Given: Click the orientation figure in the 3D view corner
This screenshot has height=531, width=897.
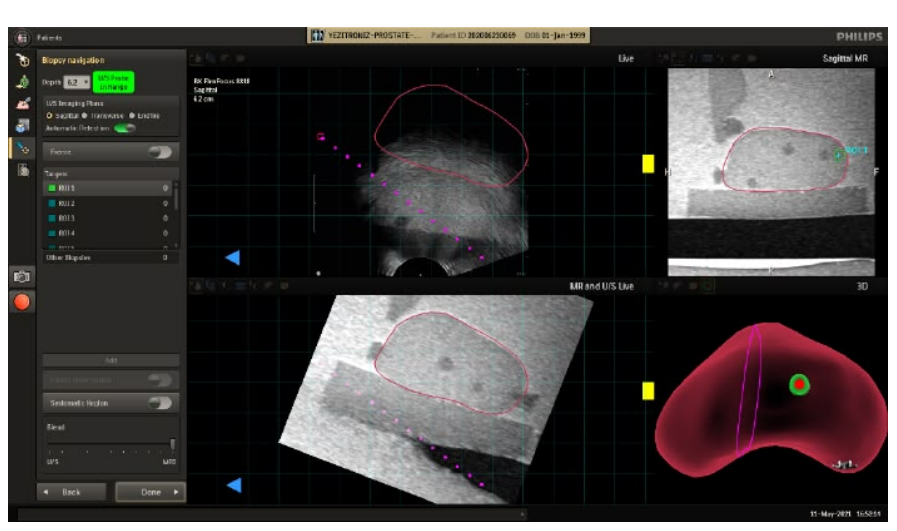Looking at the screenshot, I should click(844, 464).
